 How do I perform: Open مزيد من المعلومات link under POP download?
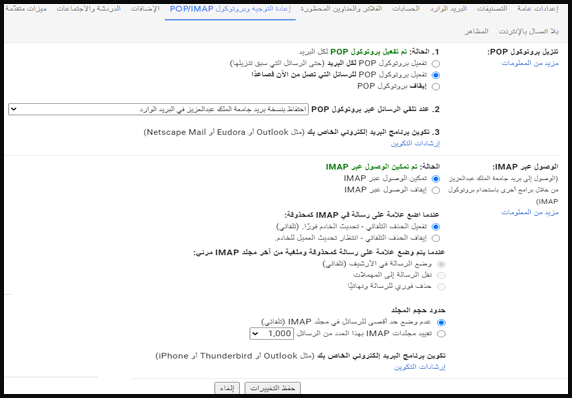[x=530, y=63]
